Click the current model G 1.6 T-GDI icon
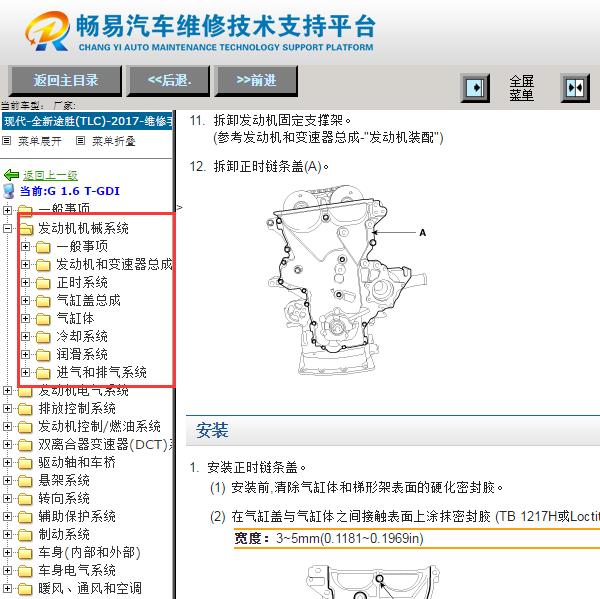The width and height of the screenshot is (600, 599). [8, 191]
